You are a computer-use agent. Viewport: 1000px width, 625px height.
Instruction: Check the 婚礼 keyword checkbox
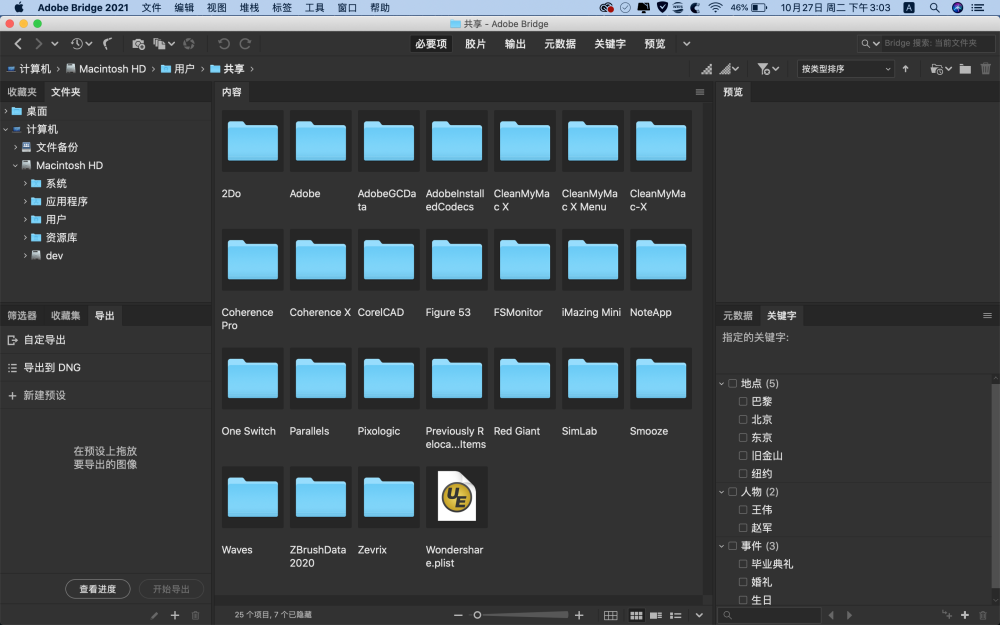coord(743,582)
